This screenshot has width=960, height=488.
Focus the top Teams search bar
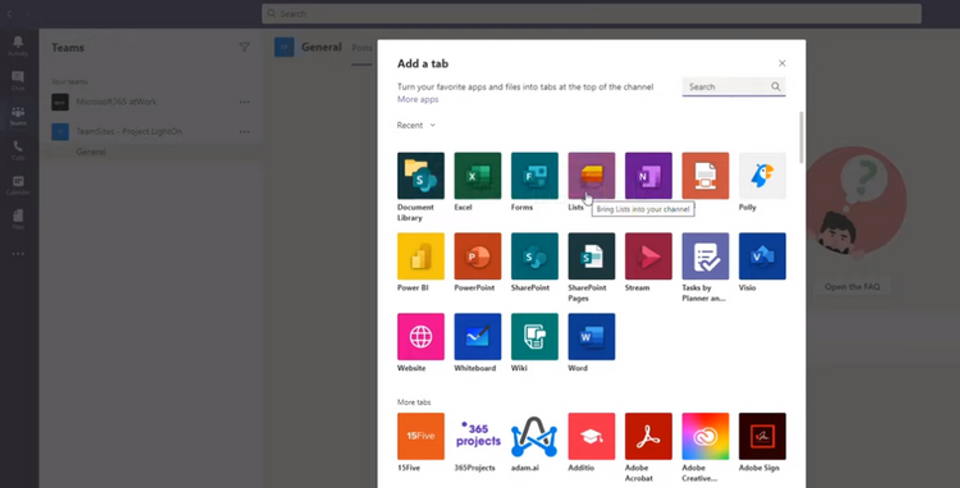[591, 13]
